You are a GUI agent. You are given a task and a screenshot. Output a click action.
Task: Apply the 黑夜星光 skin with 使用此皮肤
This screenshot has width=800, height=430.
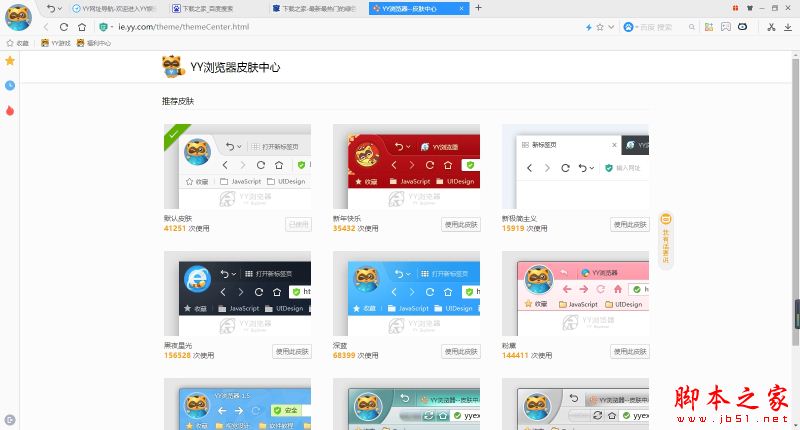click(292, 351)
